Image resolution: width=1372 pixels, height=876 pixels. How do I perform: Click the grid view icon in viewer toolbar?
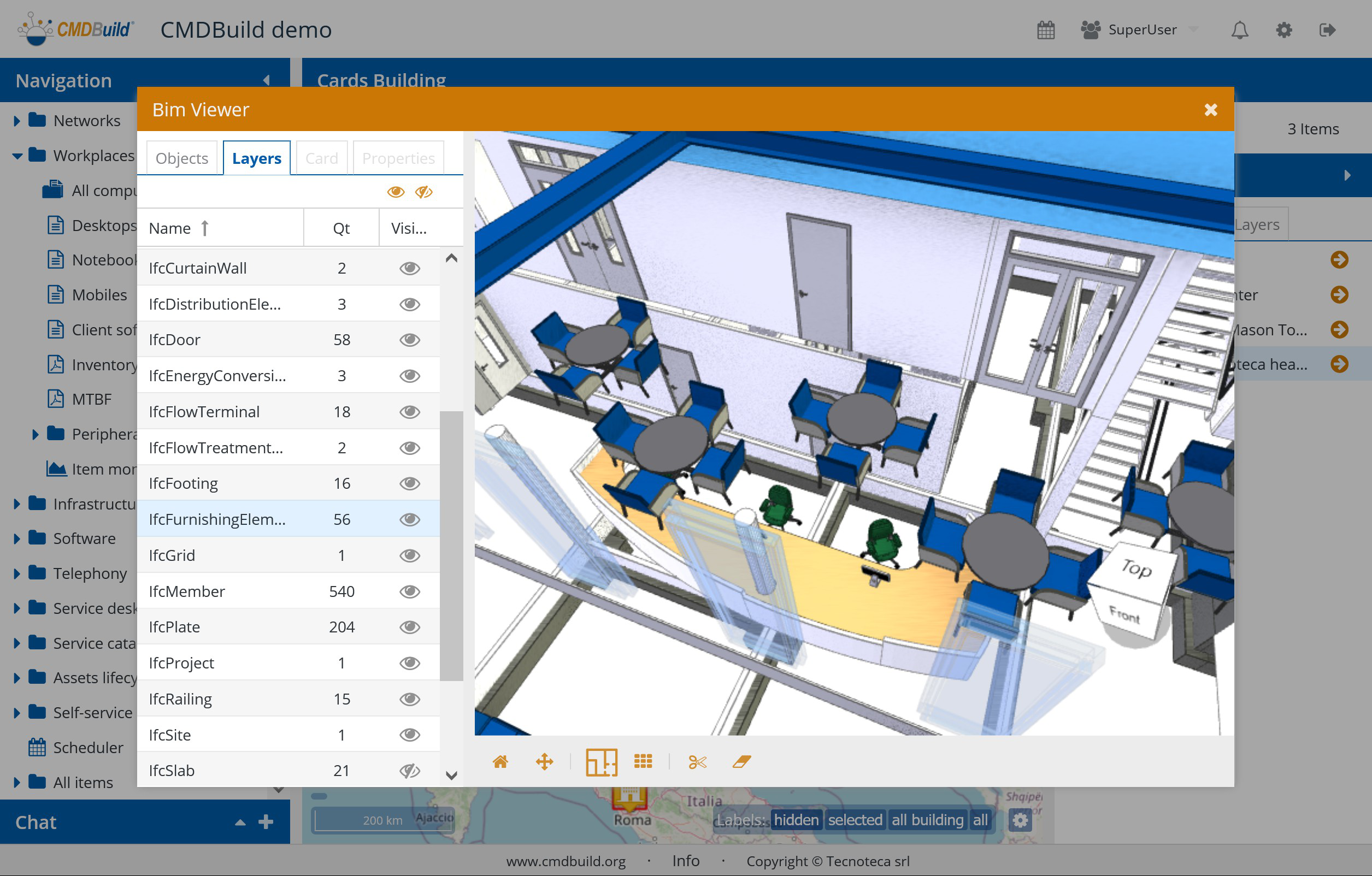point(643,761)
